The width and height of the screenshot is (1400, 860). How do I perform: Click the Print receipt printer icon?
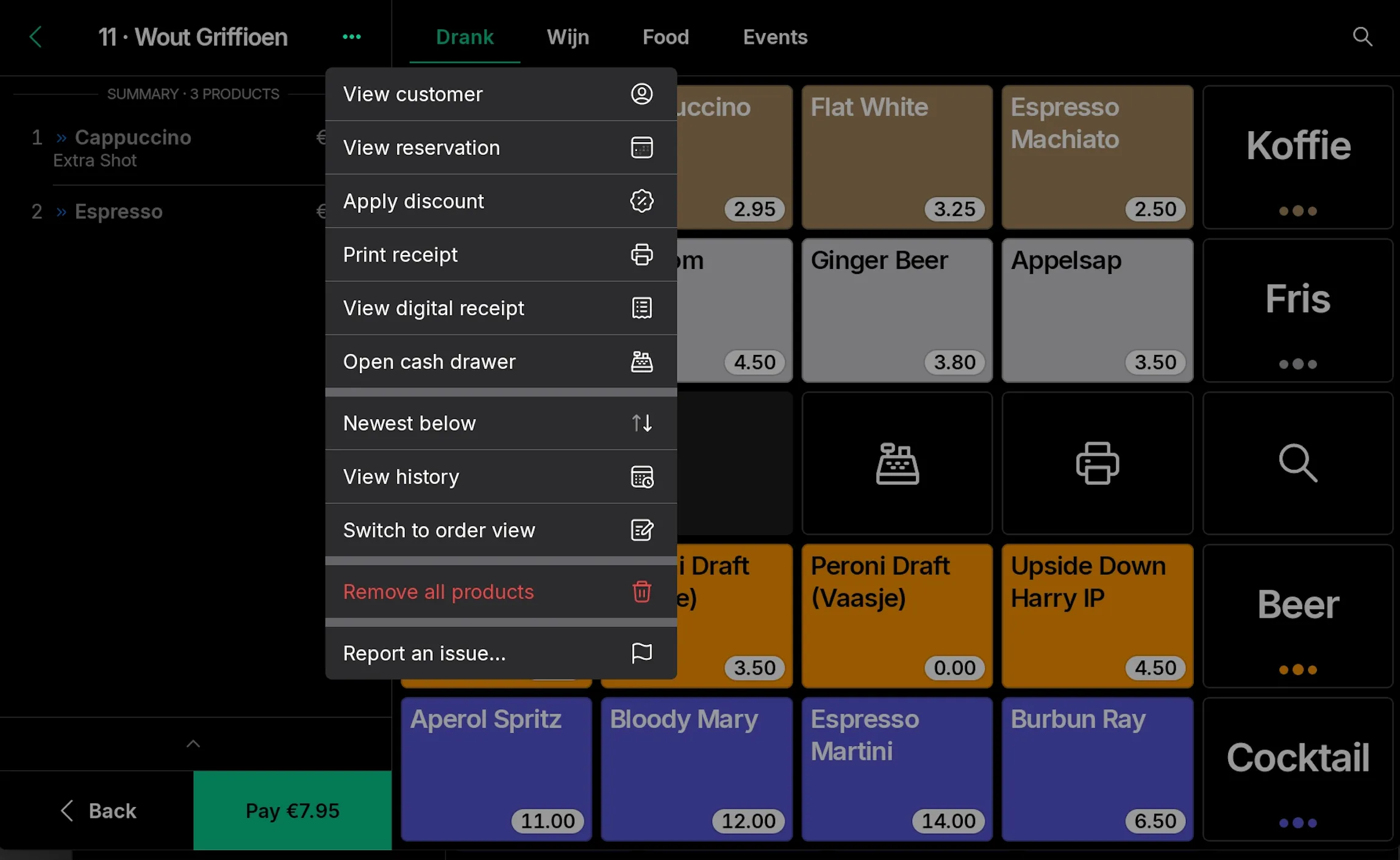point(641,254)
